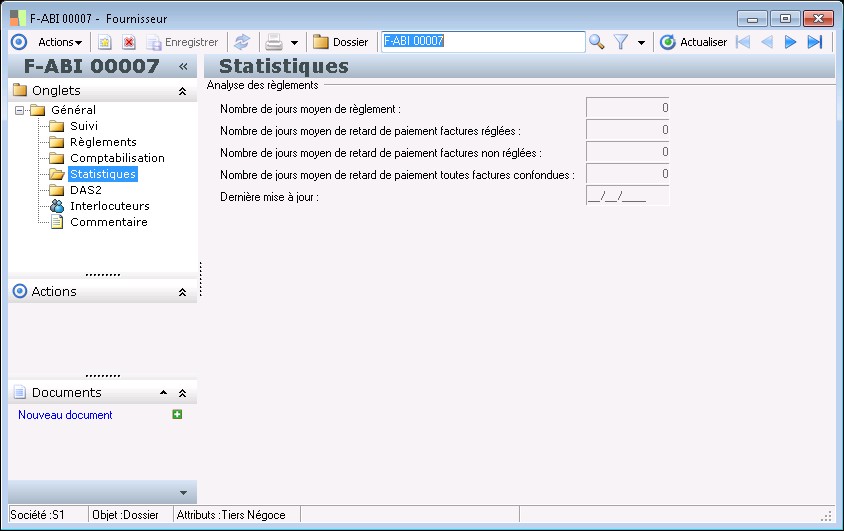The width and height of the screenshot is (844, 531).
Task: Click the Dernière mise à jour date field
Action: [x=628, y=196]
